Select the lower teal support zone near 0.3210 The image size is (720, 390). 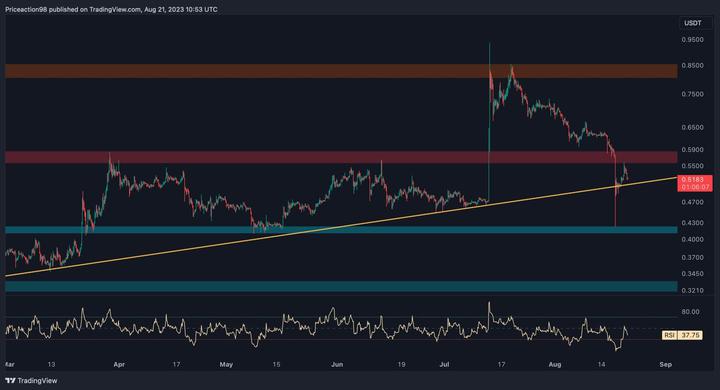tap(341, 286)
